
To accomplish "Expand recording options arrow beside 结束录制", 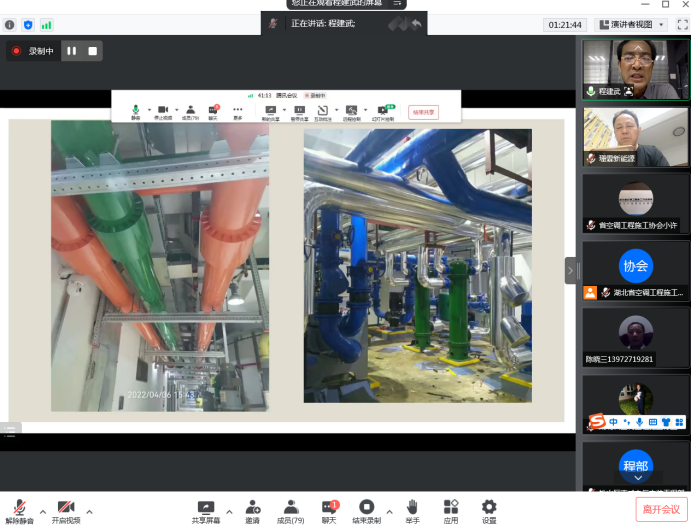I will click(x=390, y=512).
